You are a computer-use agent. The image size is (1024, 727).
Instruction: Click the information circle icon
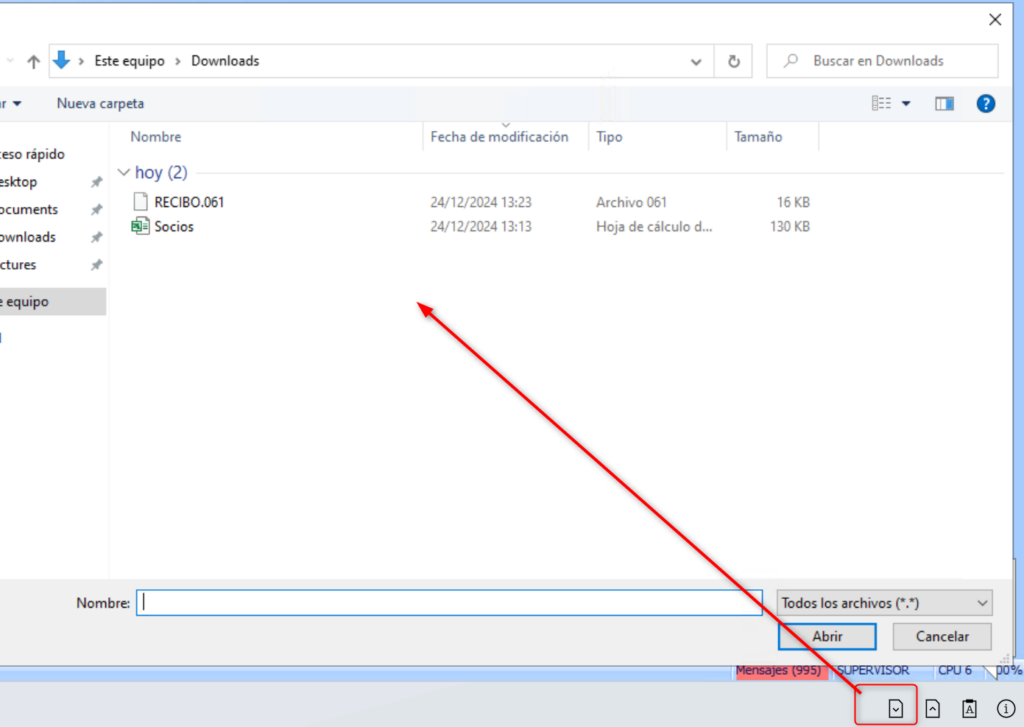1006,708
